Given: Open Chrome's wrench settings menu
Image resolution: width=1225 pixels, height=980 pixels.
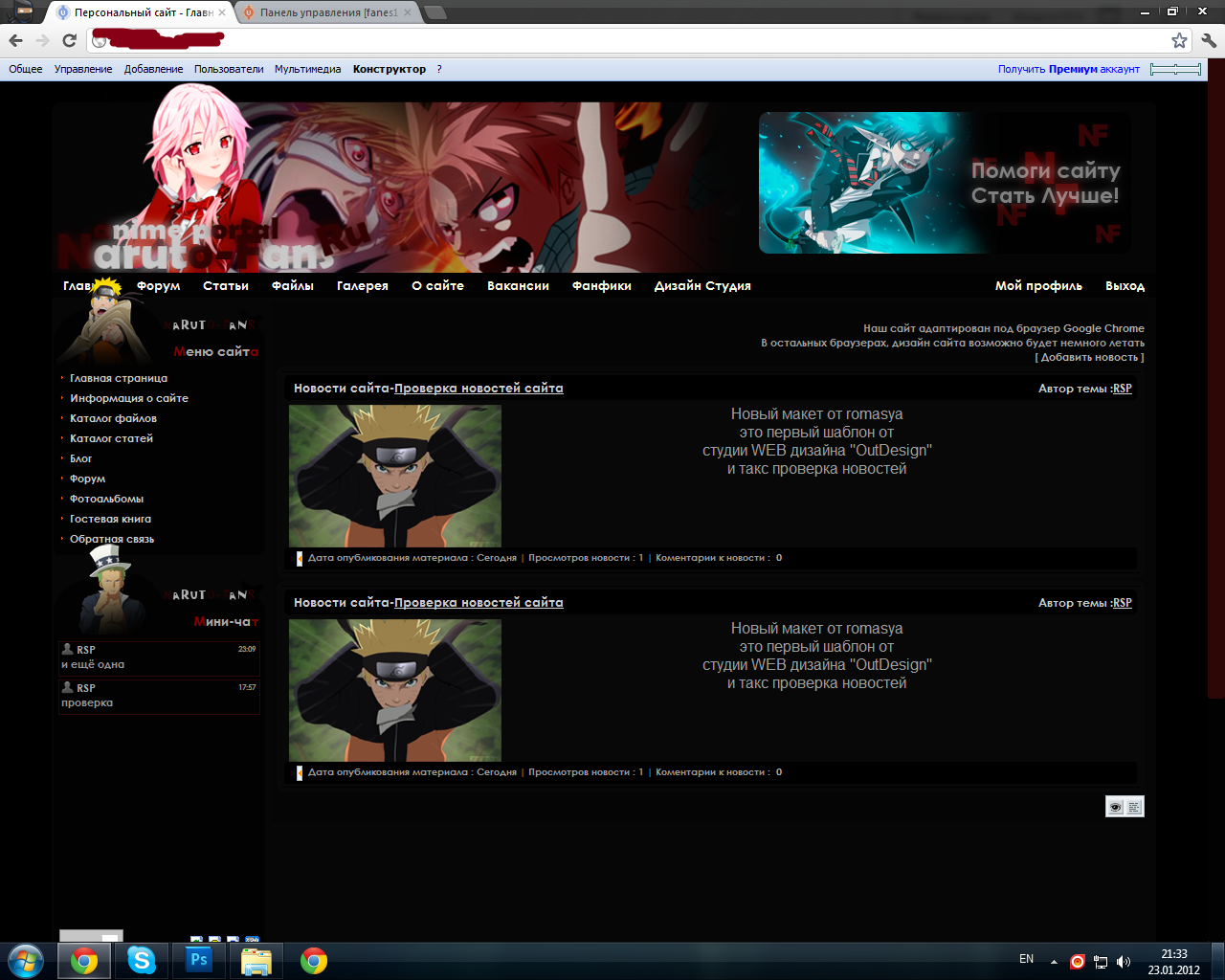Looking at the screenshot, I should tap(1209, 40).
